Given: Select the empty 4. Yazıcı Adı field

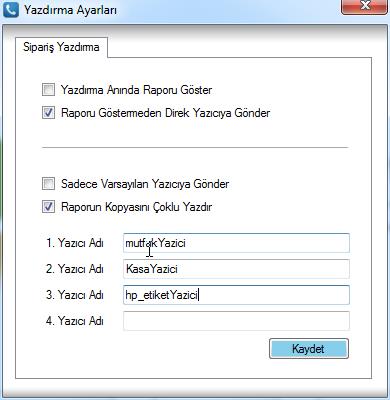Looking at the screenshot, I should (236, 321).
